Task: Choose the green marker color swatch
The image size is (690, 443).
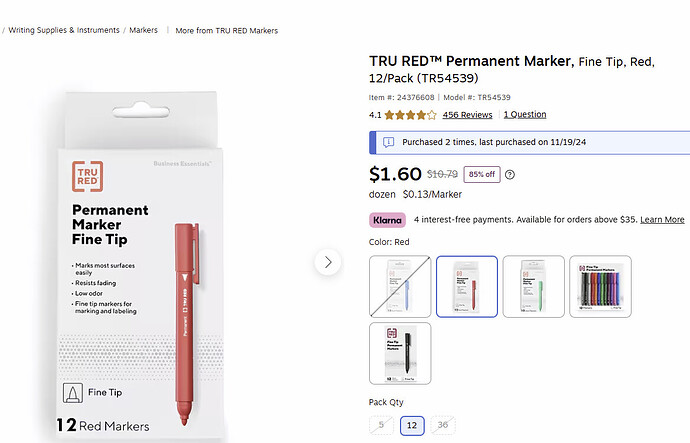Action: (x=533, y=286)
